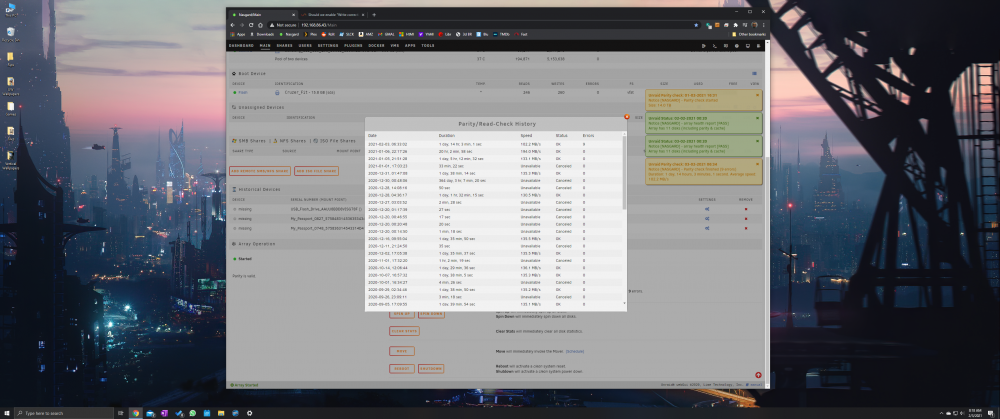Click the taskbar search box
The image size is (1000, 419).
(x=64, y=413)
